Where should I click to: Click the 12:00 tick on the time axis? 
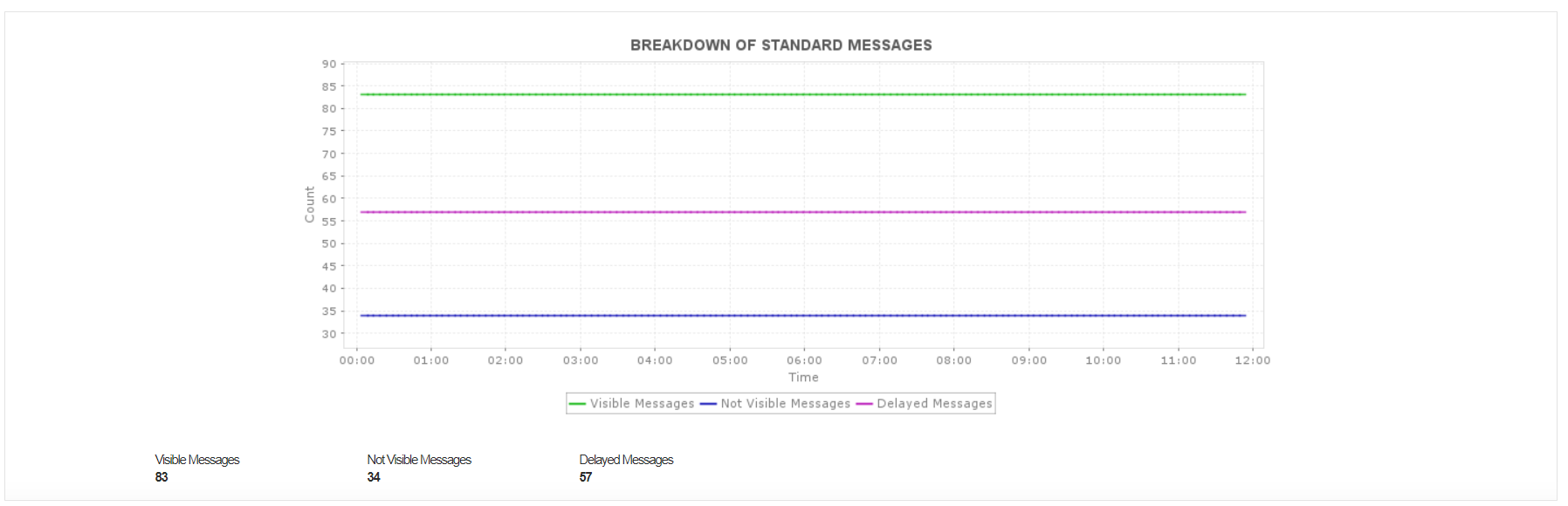coord(1252,360)
